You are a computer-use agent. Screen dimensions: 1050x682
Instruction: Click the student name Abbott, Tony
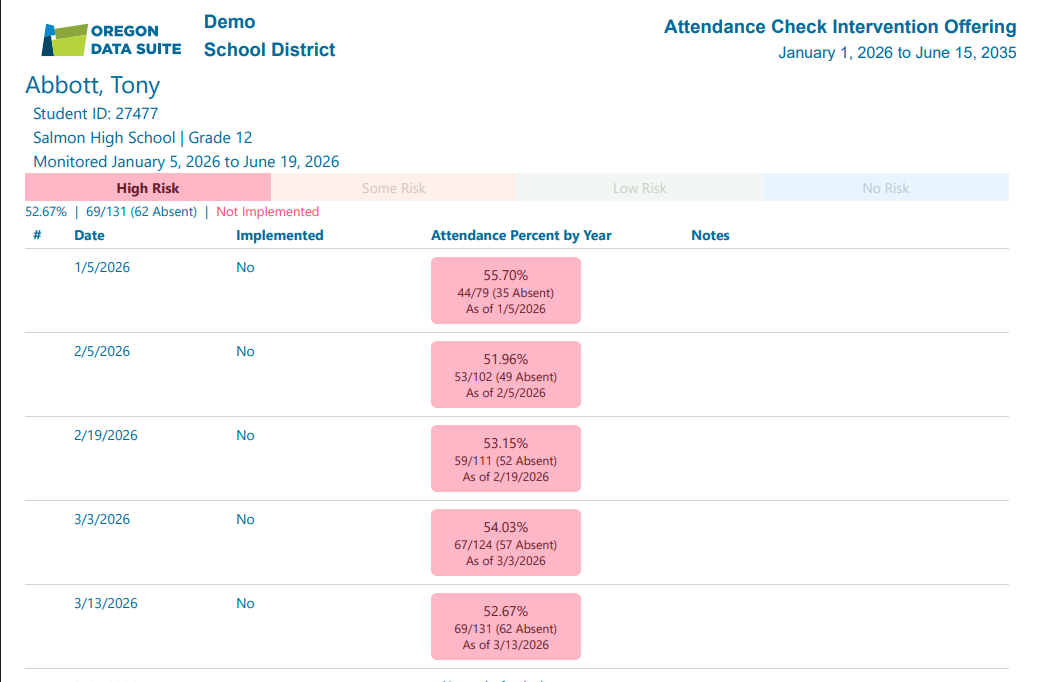(92, 85)
